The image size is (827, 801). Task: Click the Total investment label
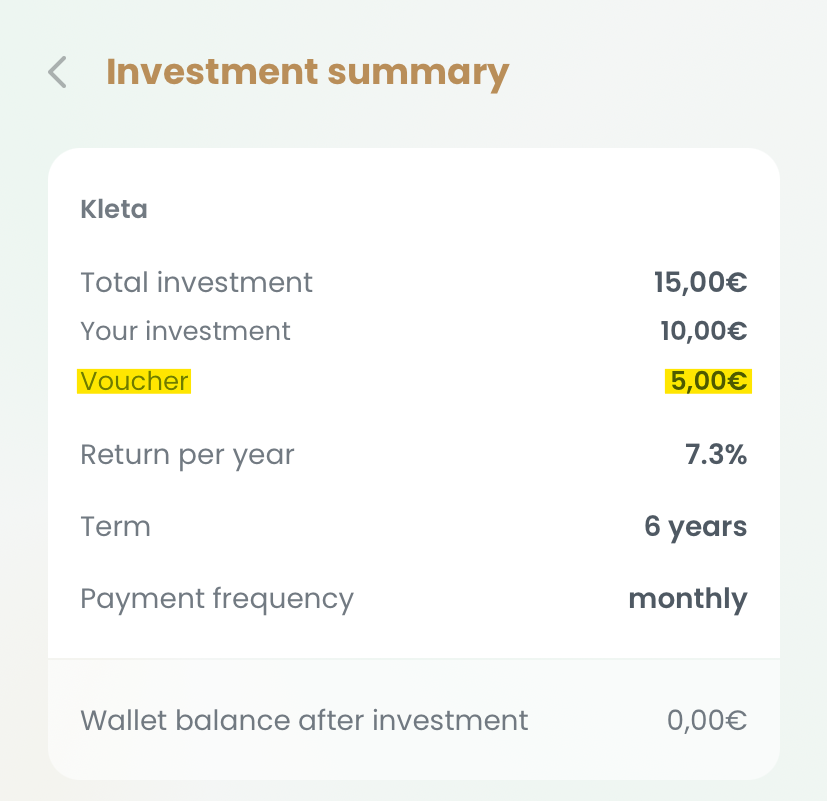(196, 283)
